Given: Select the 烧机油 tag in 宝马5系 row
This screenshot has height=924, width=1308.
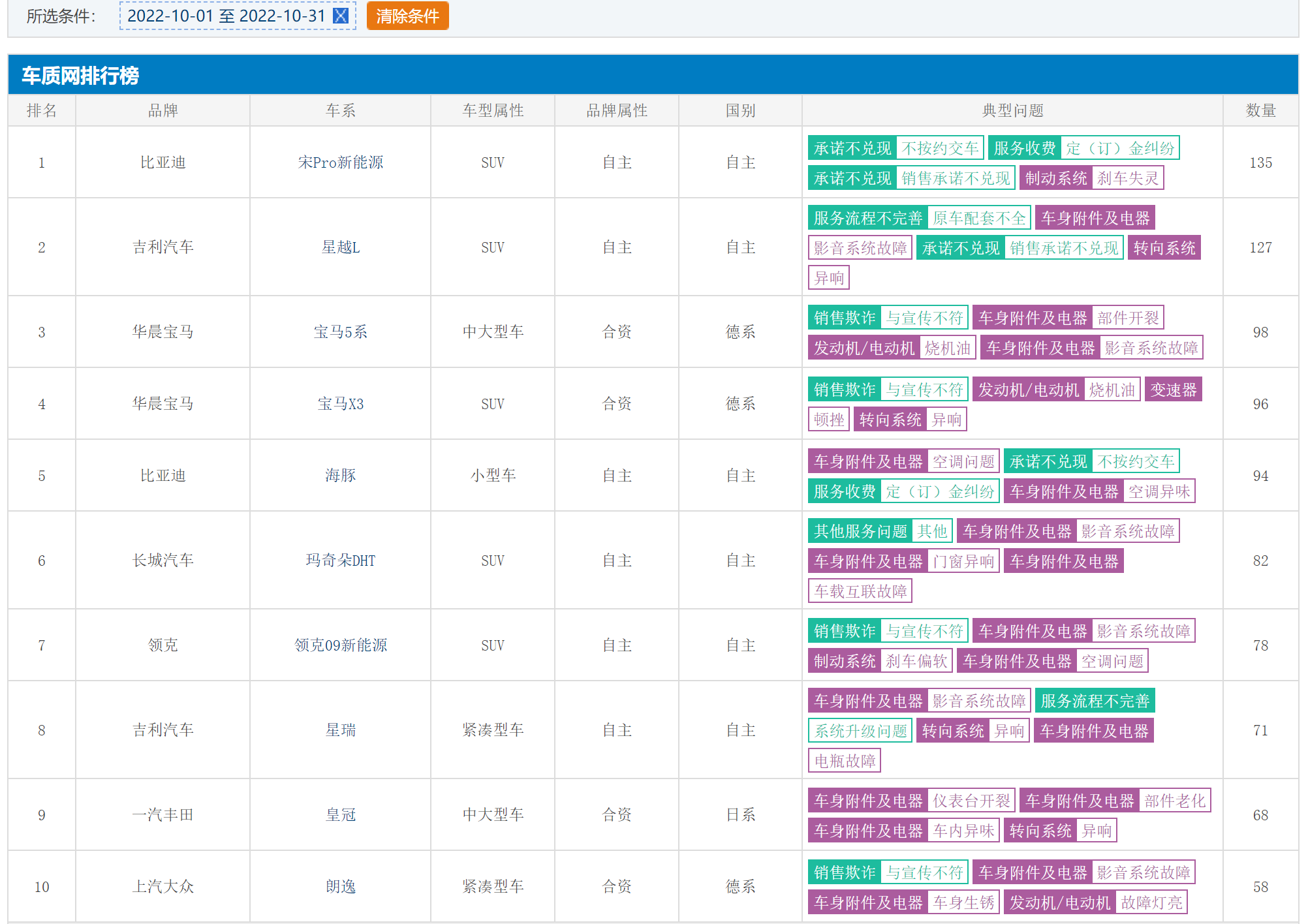Looking at the screenshot, I should (948, 348).
